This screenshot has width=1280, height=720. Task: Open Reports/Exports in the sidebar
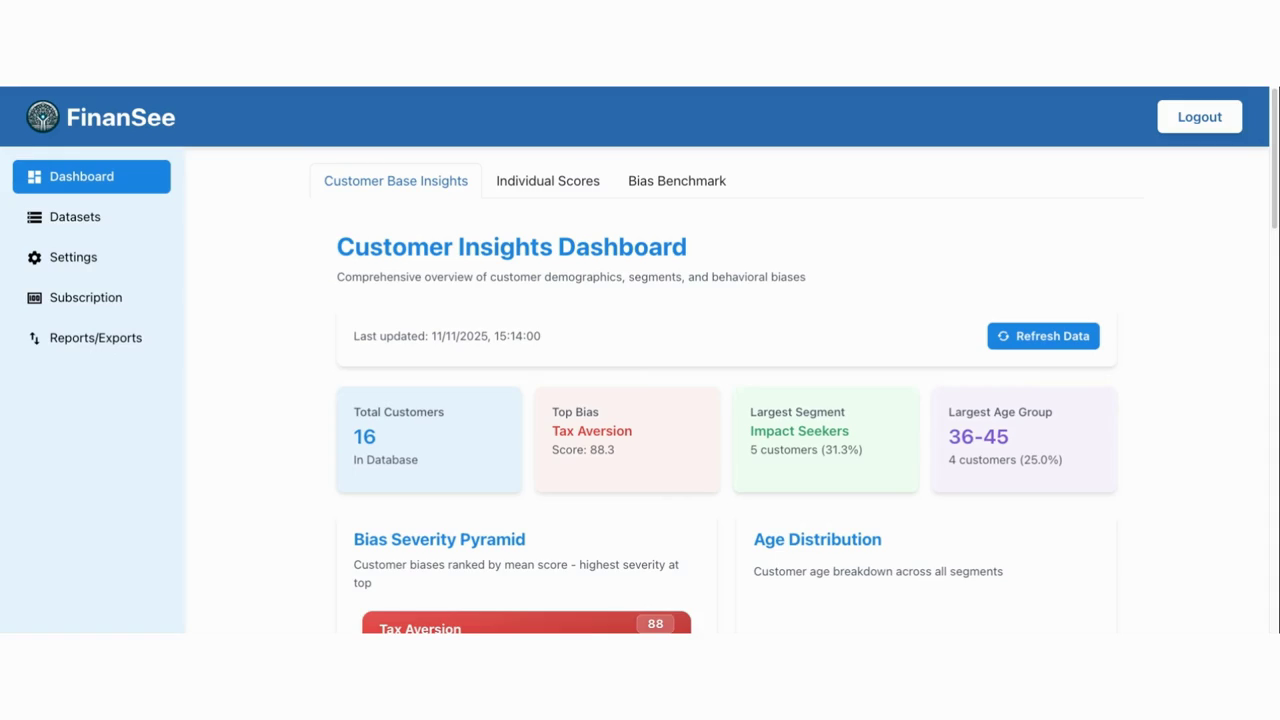pos(96,338)
